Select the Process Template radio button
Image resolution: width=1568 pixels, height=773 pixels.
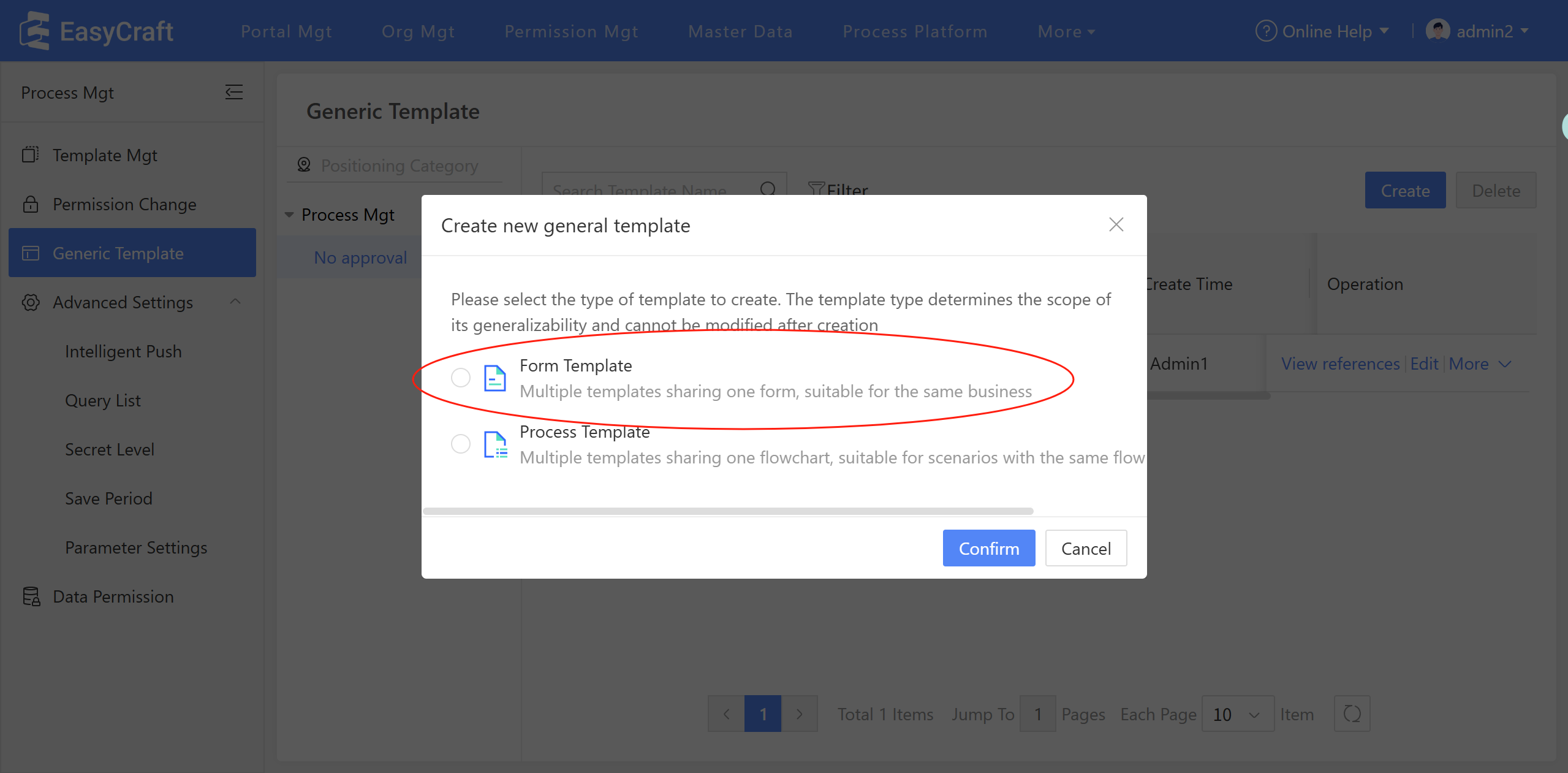(460, 444)
